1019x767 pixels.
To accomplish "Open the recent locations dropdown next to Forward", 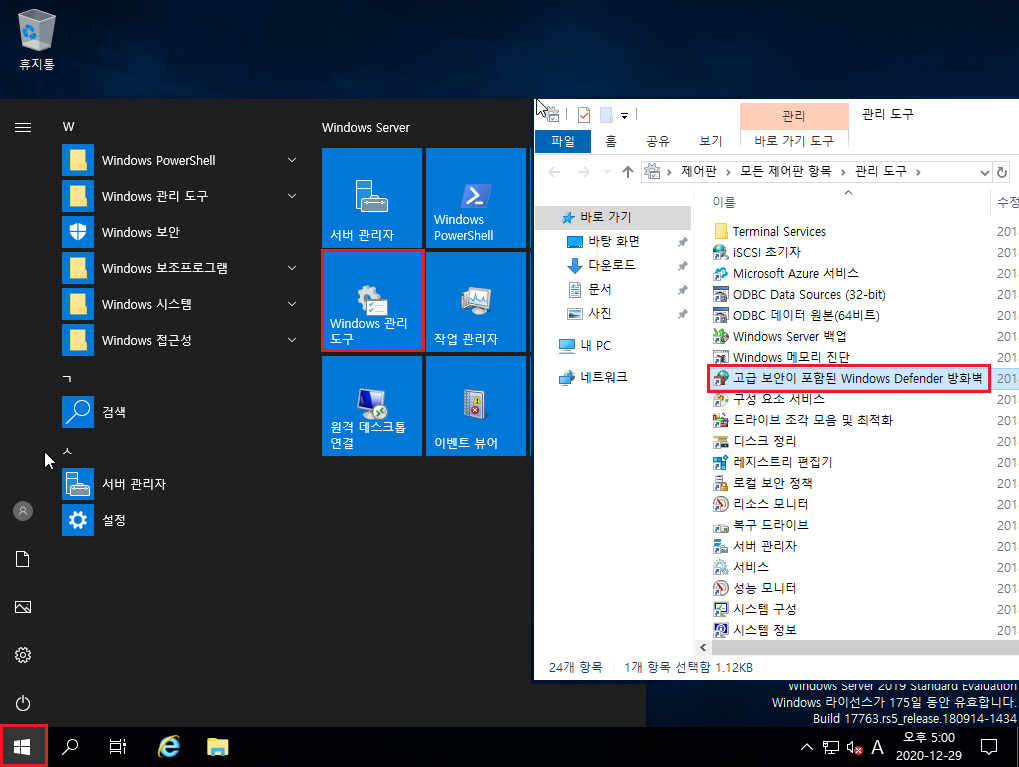I will coord(607,172).
